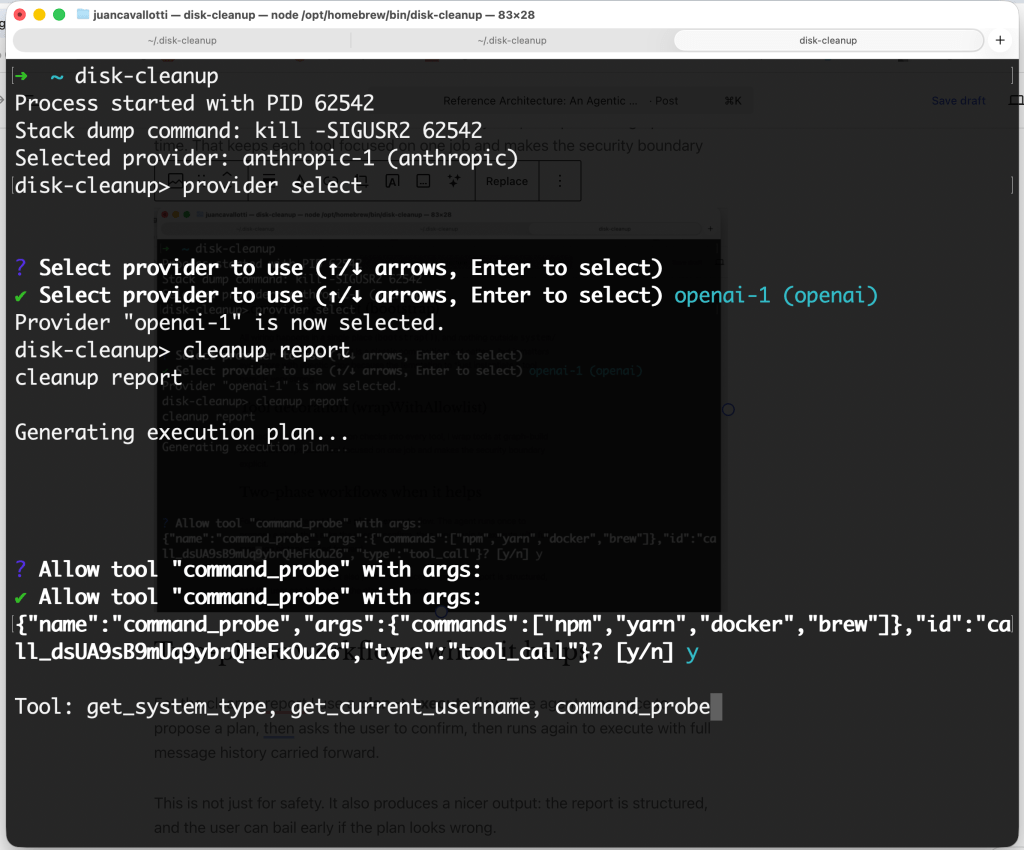Select the active disk-cleanup tab
This screenshot has width=1024, height=850.
pyautogui.click(x=828, y=40)
